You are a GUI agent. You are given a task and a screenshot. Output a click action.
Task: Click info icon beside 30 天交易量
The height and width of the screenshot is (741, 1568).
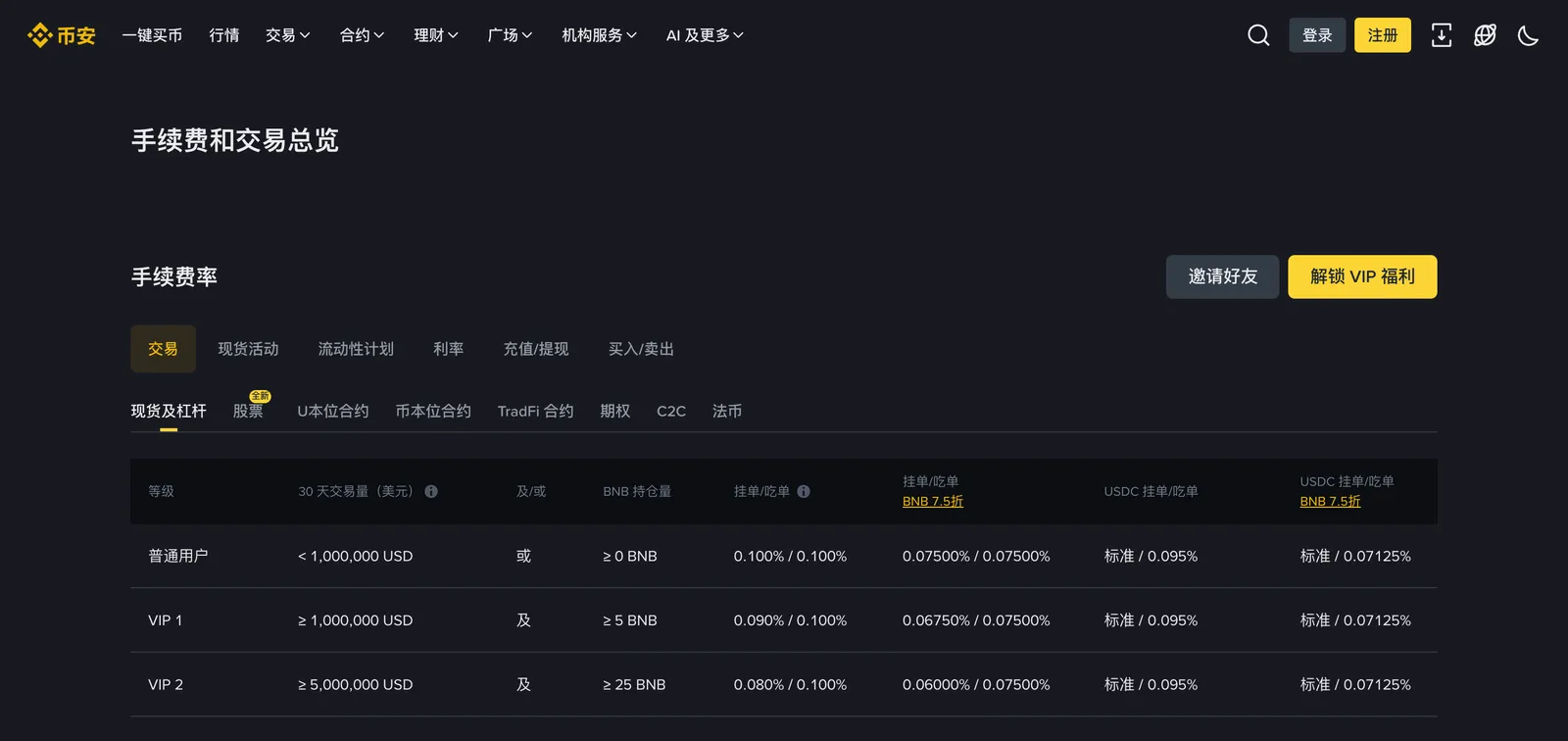click(431, 491)
